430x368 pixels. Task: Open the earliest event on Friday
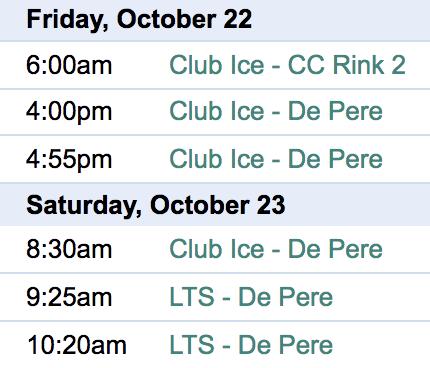(x=287, y=65)
